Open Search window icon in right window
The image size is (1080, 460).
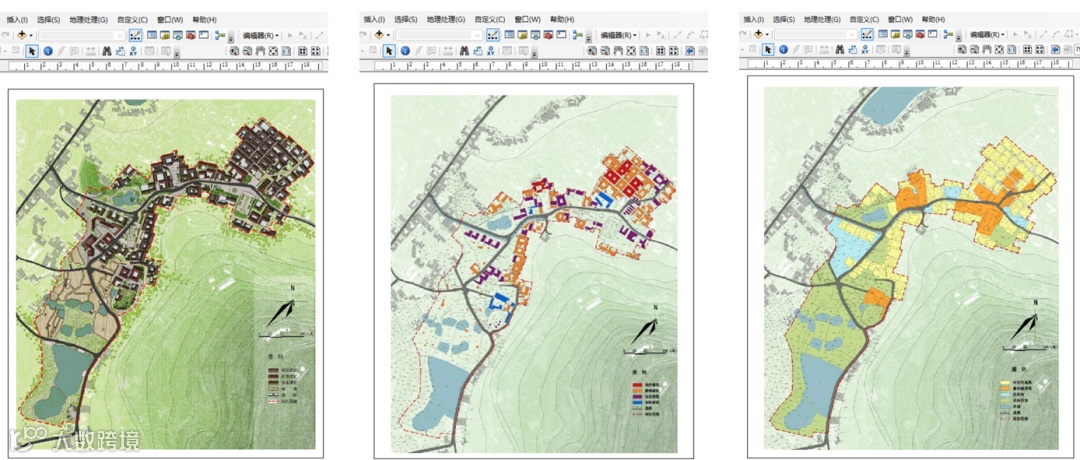[x=908, y=34]
